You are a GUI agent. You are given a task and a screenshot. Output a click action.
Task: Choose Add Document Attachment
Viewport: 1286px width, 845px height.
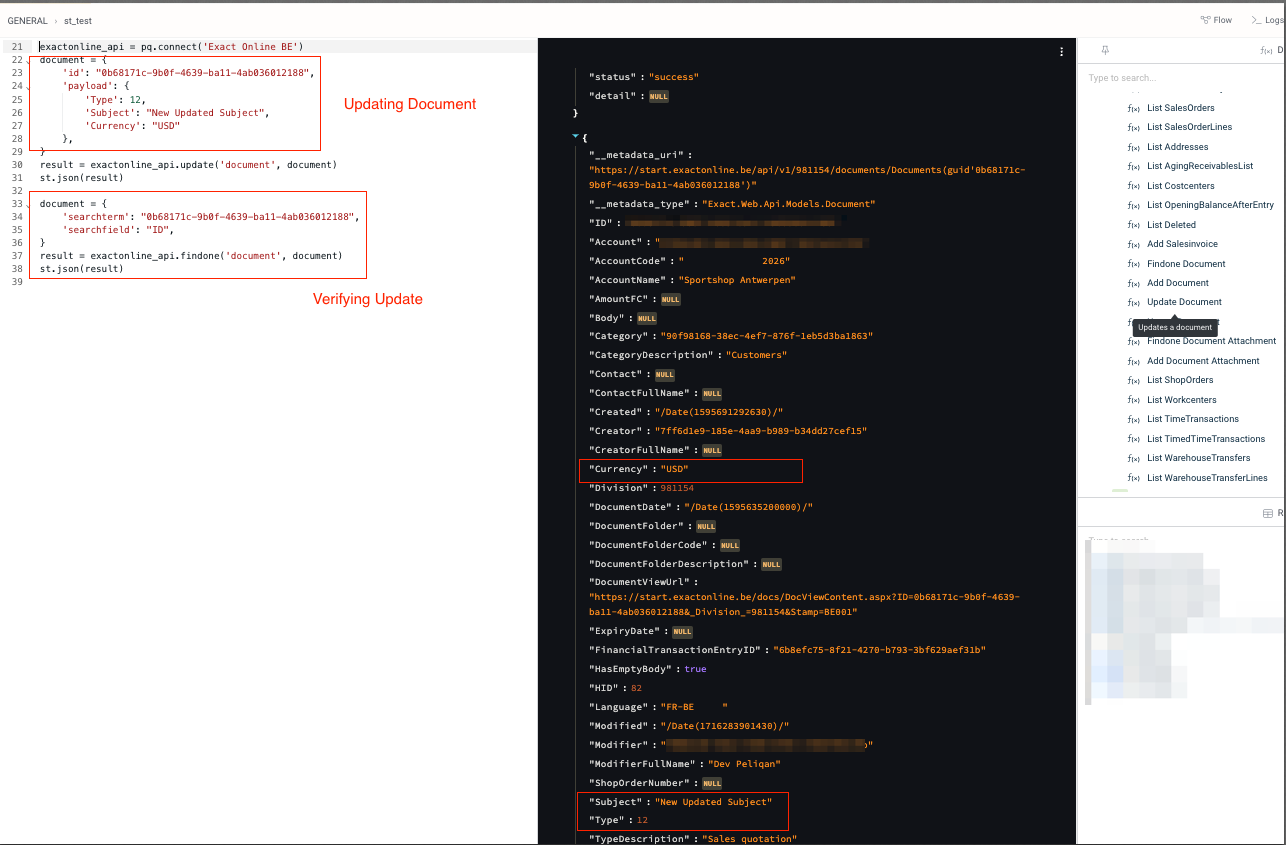click(x=1203, y=361)
